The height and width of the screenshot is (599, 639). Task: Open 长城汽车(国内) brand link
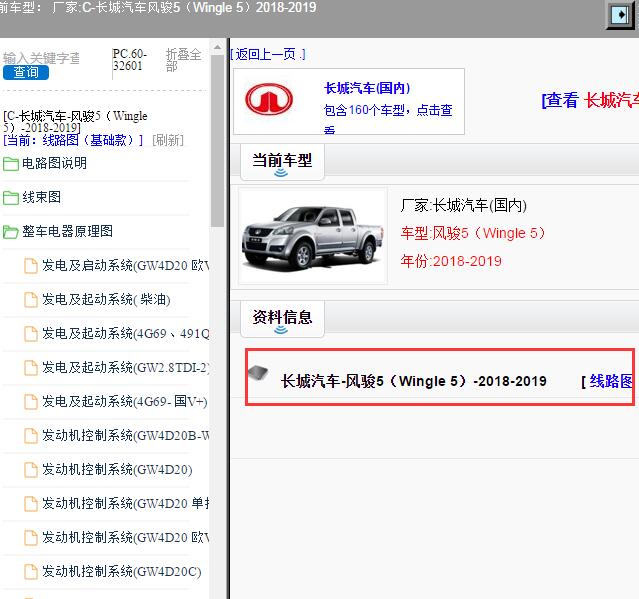tap(367, 88)
